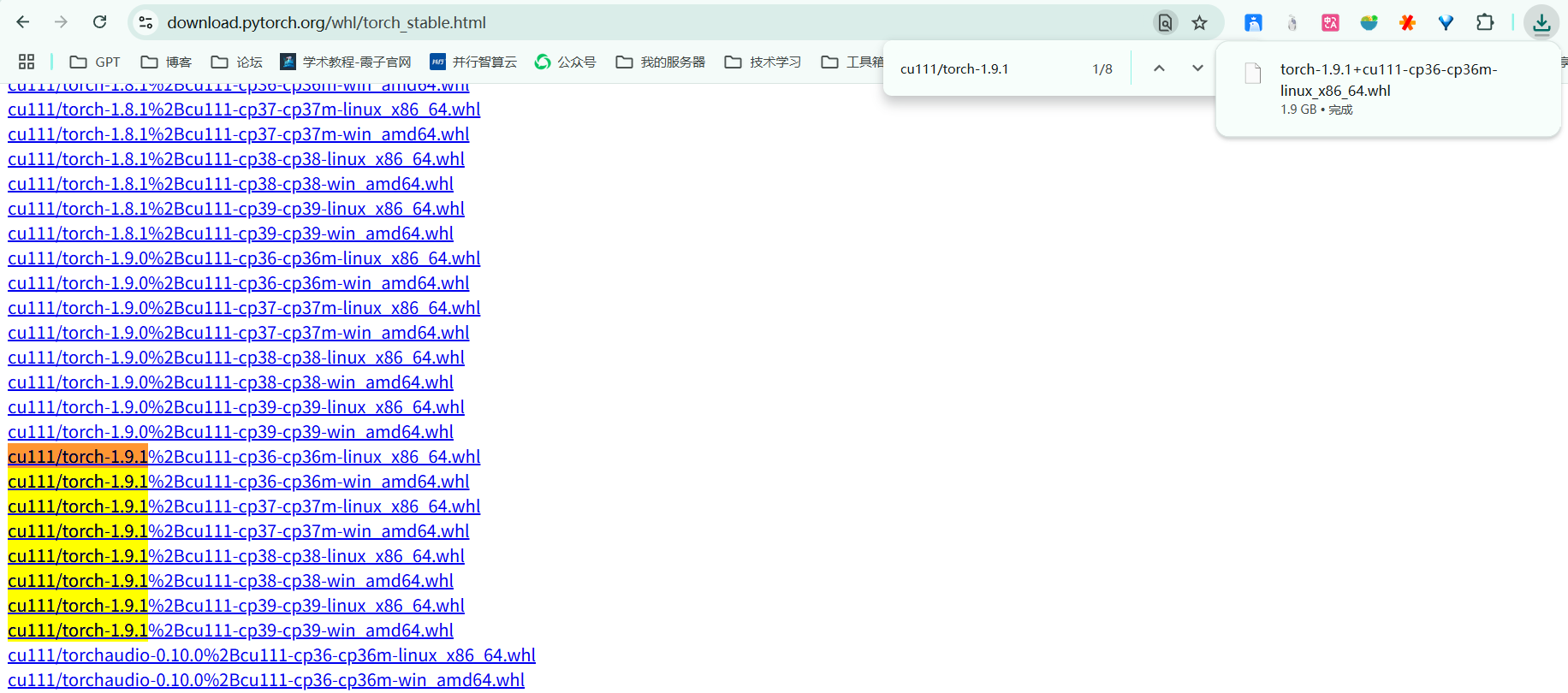The height and width of the screenshot is (693, 1568).
Task: Open the apps grid shortcut in bookmarks bar
Action: (27, 62)
